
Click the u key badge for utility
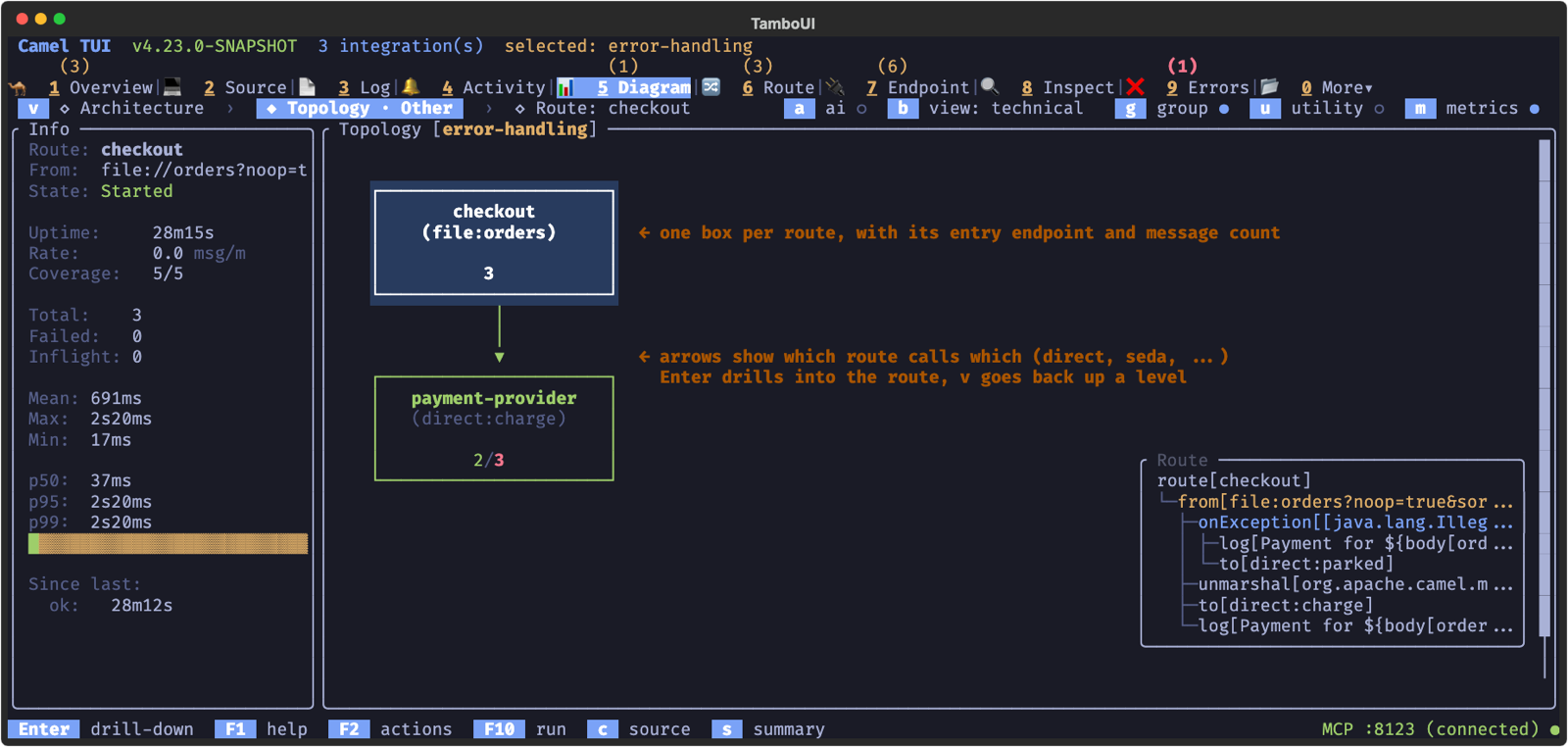pyautogui.click(x=1265, y=108)
